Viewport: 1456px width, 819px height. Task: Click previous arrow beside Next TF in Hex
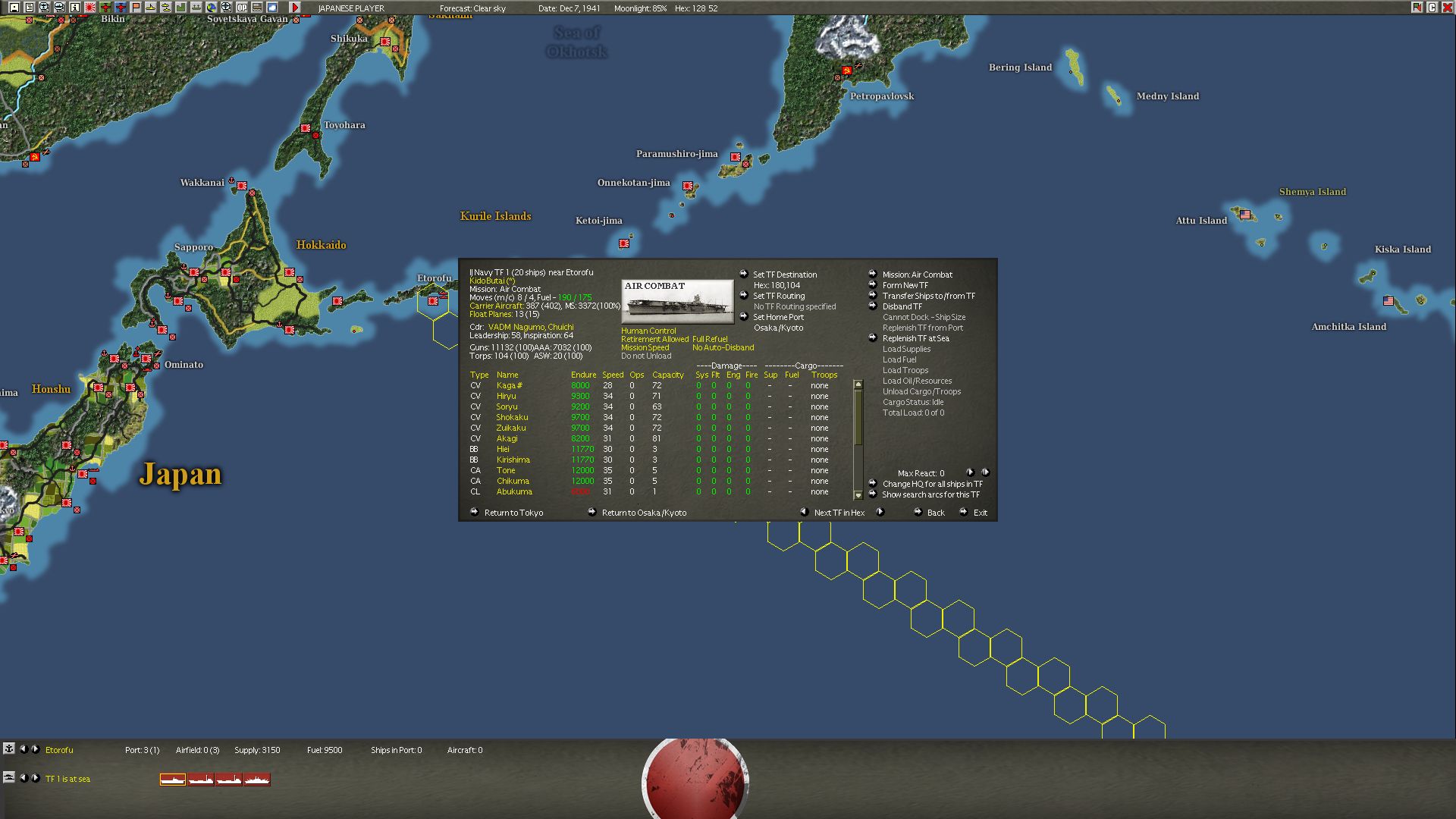[x=805, y=512]
